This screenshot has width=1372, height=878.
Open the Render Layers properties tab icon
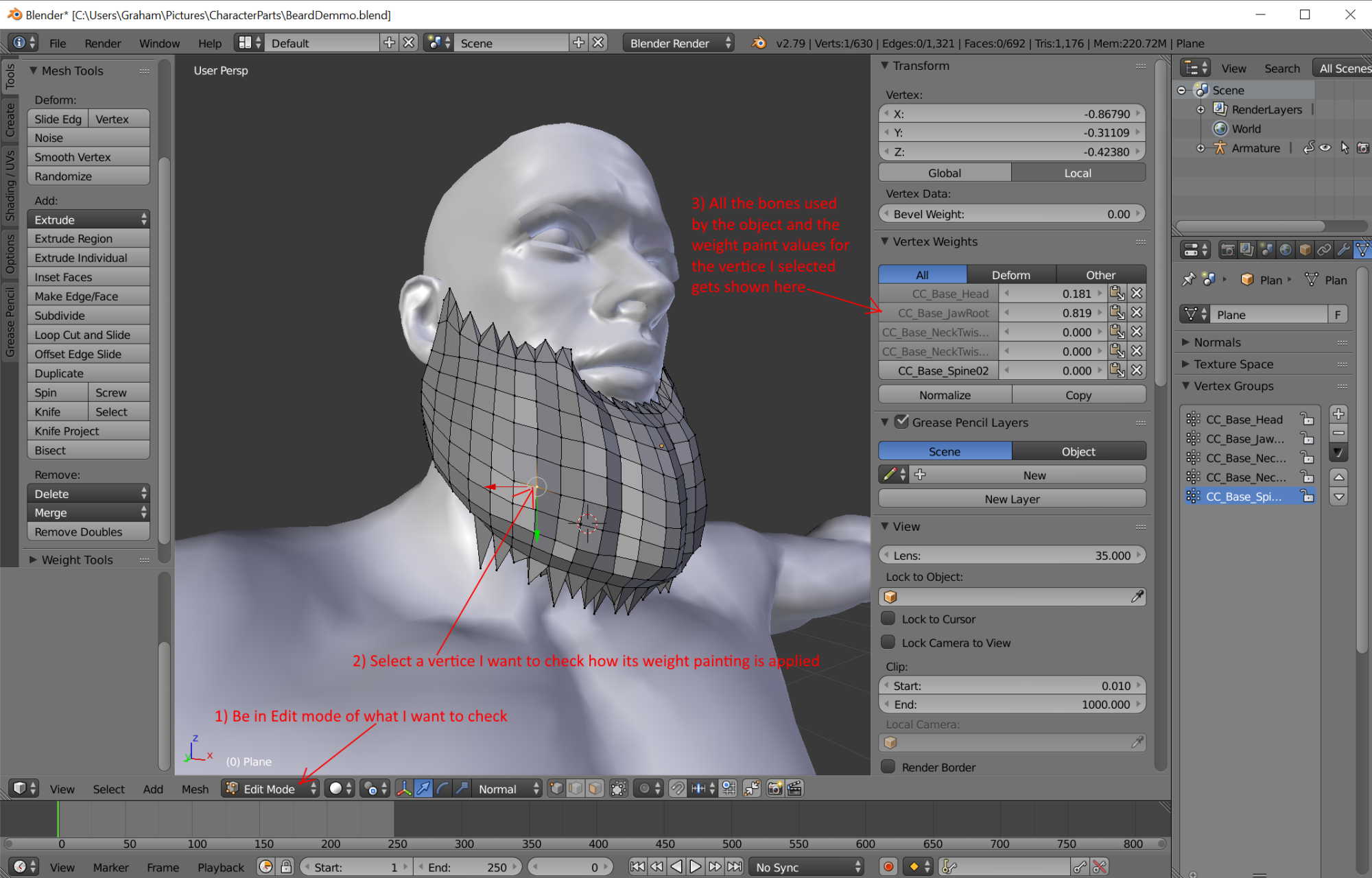1246,250
